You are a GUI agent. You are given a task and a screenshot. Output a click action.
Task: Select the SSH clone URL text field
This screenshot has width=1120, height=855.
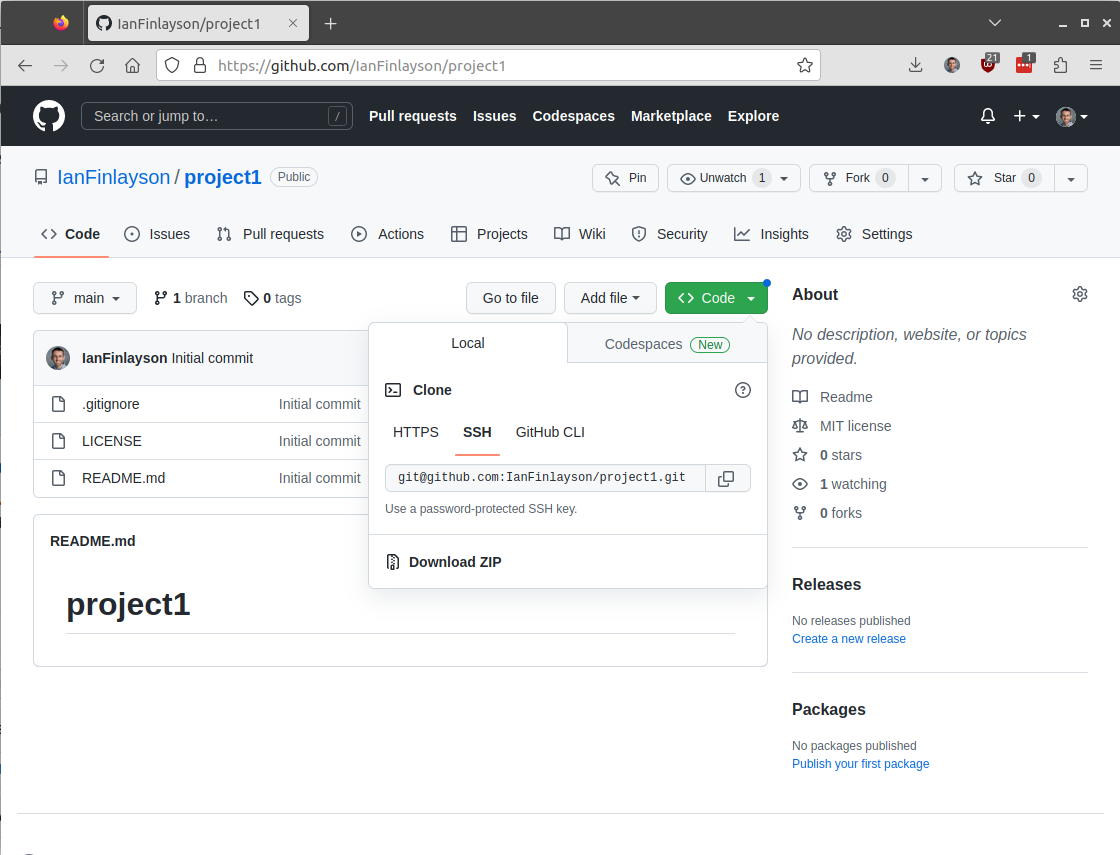point(545,478)
